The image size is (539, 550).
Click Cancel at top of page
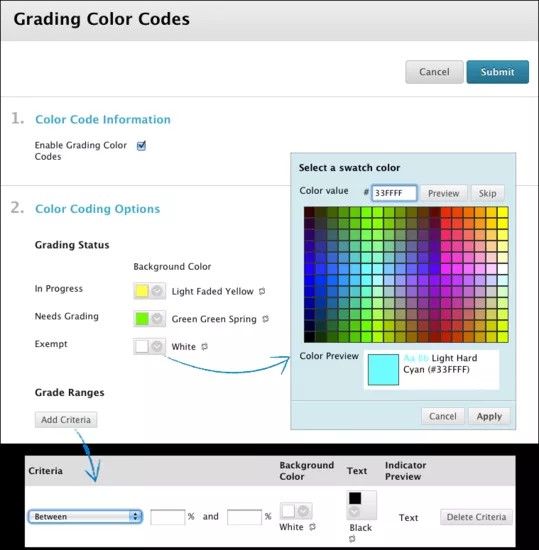(434, 72)
